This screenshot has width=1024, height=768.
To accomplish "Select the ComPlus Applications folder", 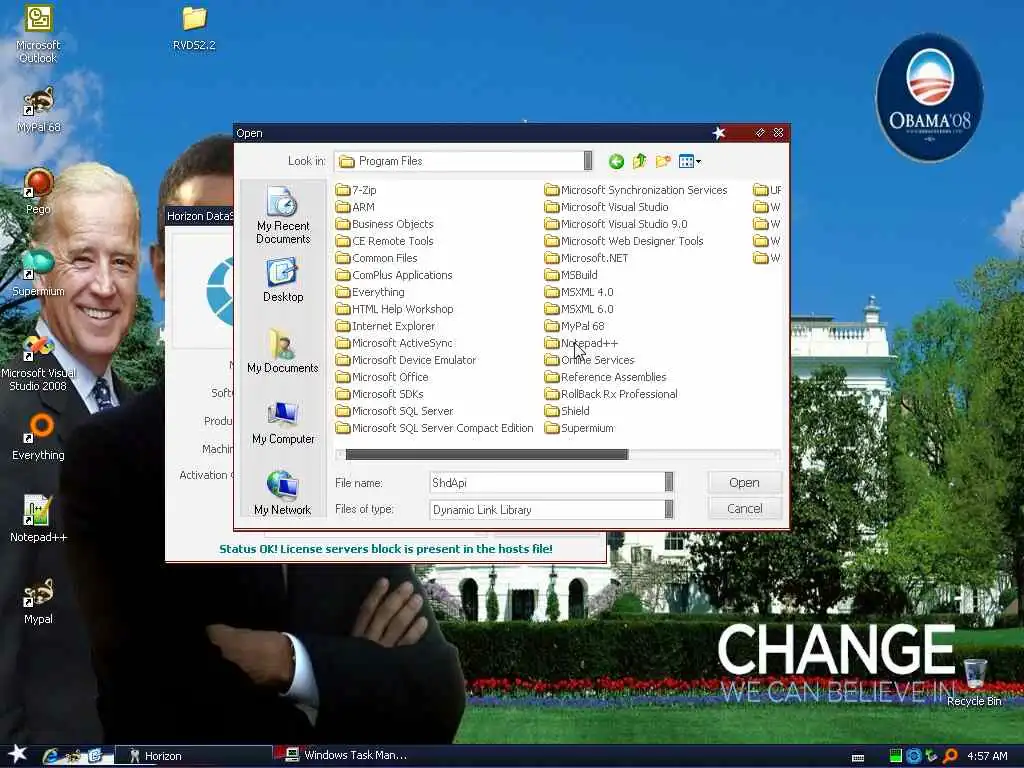I will 394,275.
